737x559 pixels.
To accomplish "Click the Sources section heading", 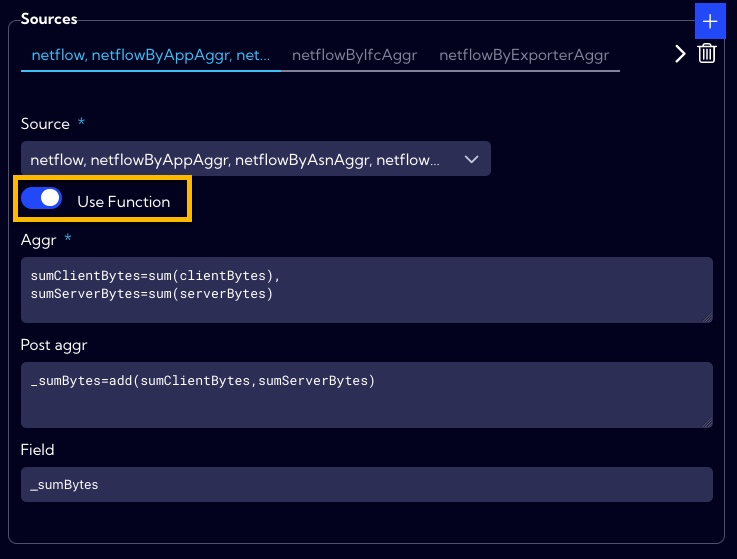I will tap(49, 19).
